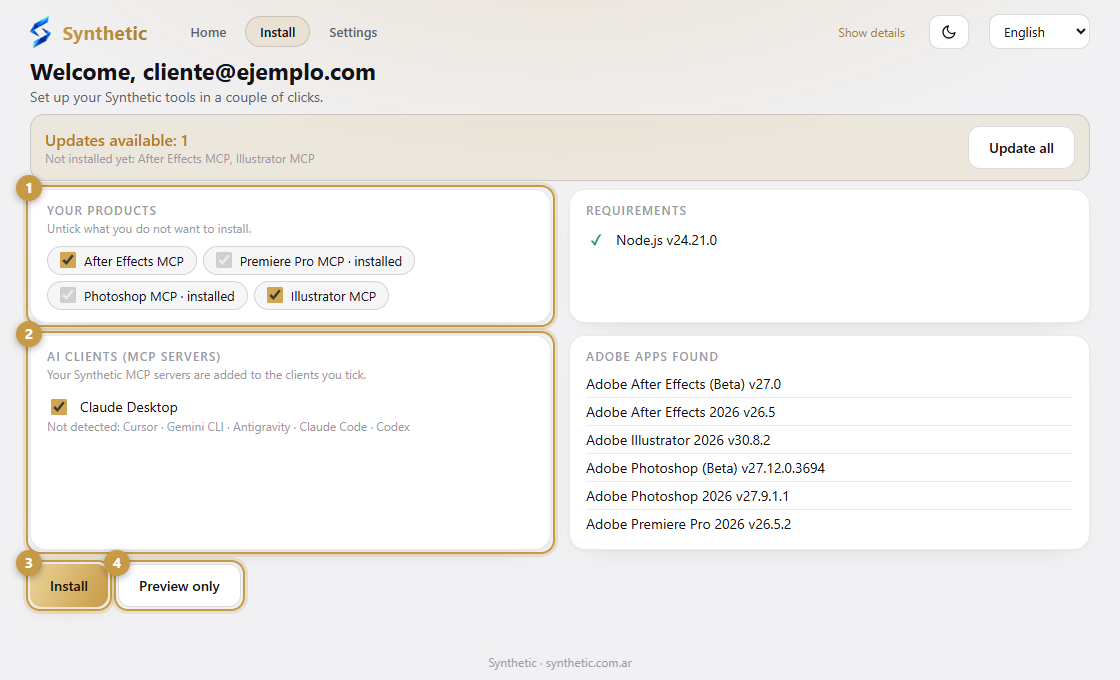Image resolution: width=1120 pixels, height=680 pixels.
Task: Select Adobe After Effects (Beta) v27.0 row
Action: (829, 384)
